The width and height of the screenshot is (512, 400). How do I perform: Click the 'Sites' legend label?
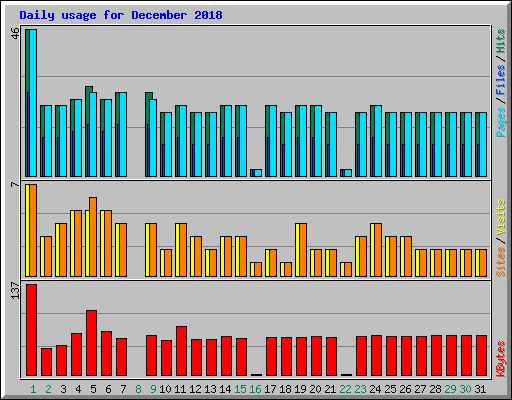coord(501,262)
